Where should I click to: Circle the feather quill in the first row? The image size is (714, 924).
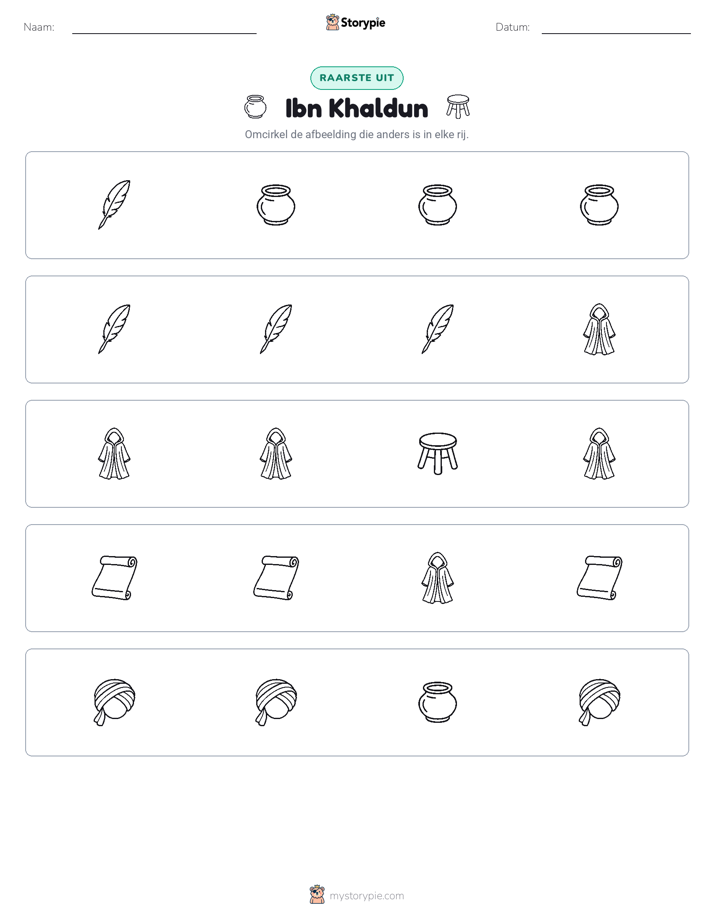[114, 205]
